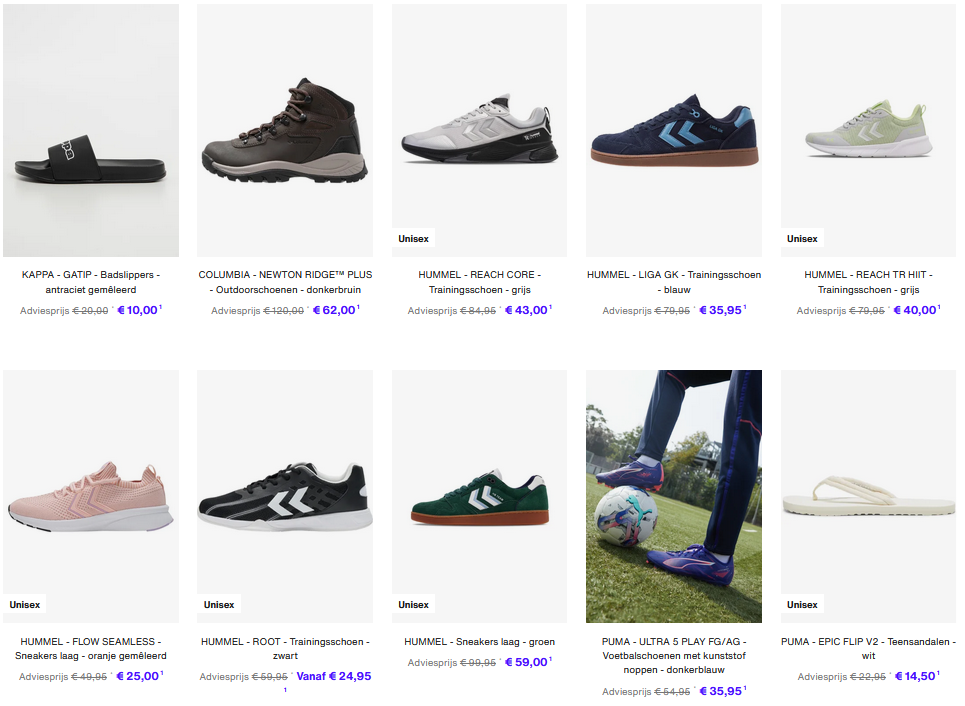The width and height of the screenshot is (965, 706).
Task: Open the HUMMEL REACH CORE product link
Action: [x=479, y=282]
